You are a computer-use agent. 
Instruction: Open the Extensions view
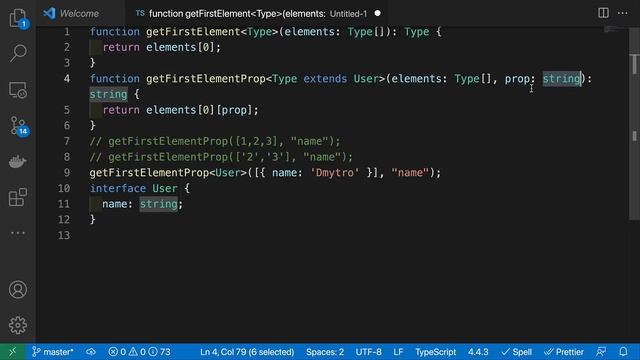[18, 197]
